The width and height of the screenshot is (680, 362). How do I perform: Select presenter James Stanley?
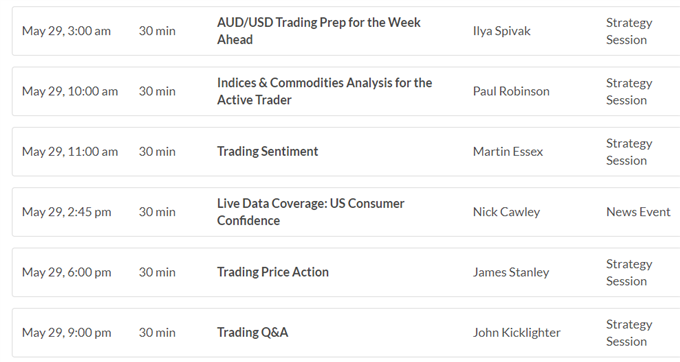click(511, 272)
